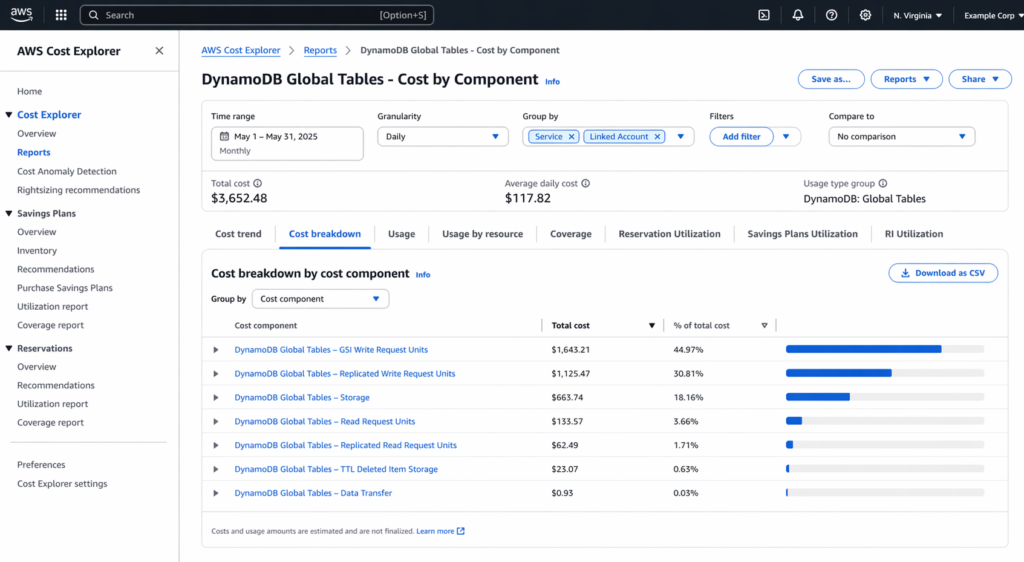Follow the AWS Cost Explorer breadcrumb link
Viewport: 1024px width, 562px height.
240,50
